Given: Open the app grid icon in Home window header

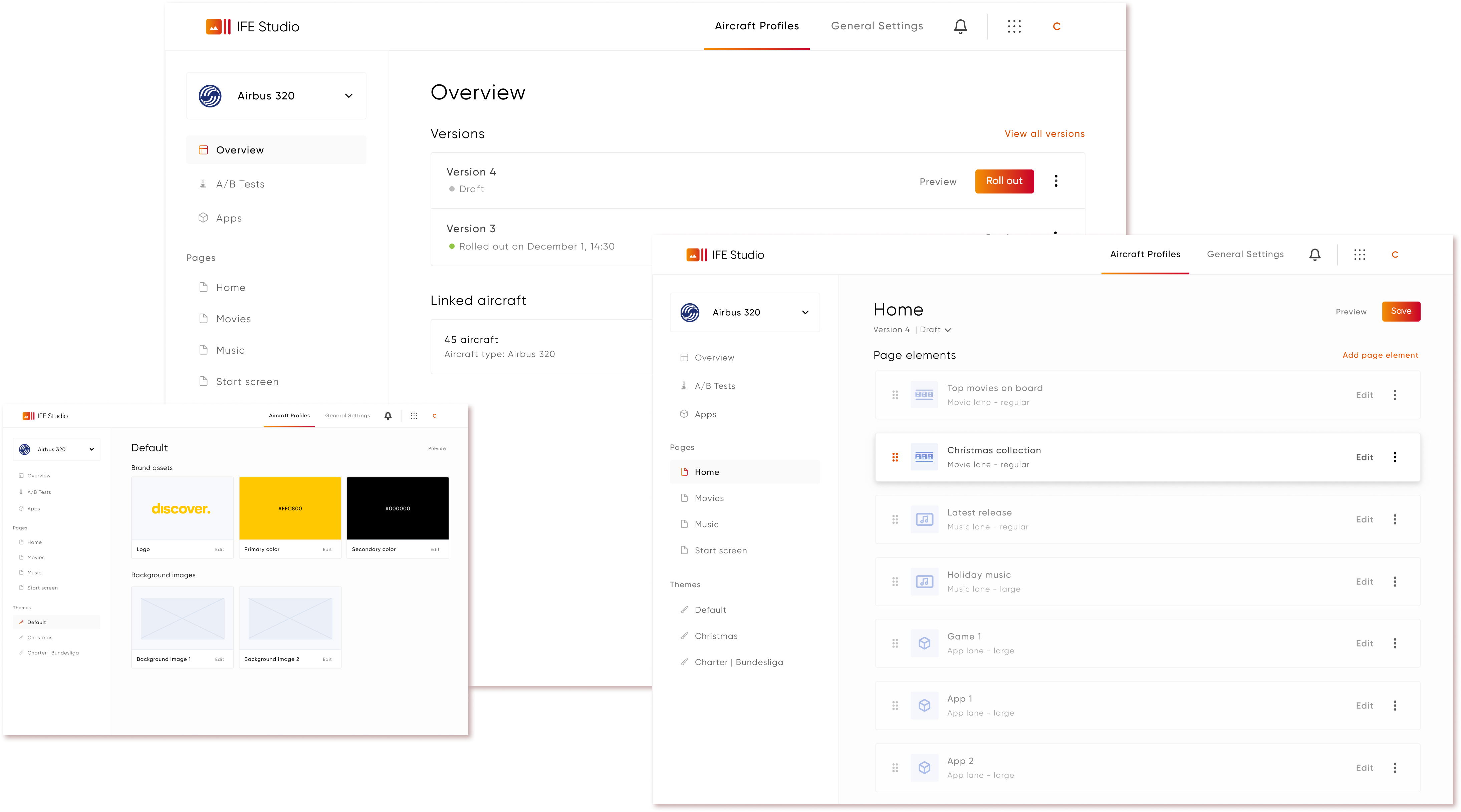Looking at the screenshot, I should (x=1360, y=255).
